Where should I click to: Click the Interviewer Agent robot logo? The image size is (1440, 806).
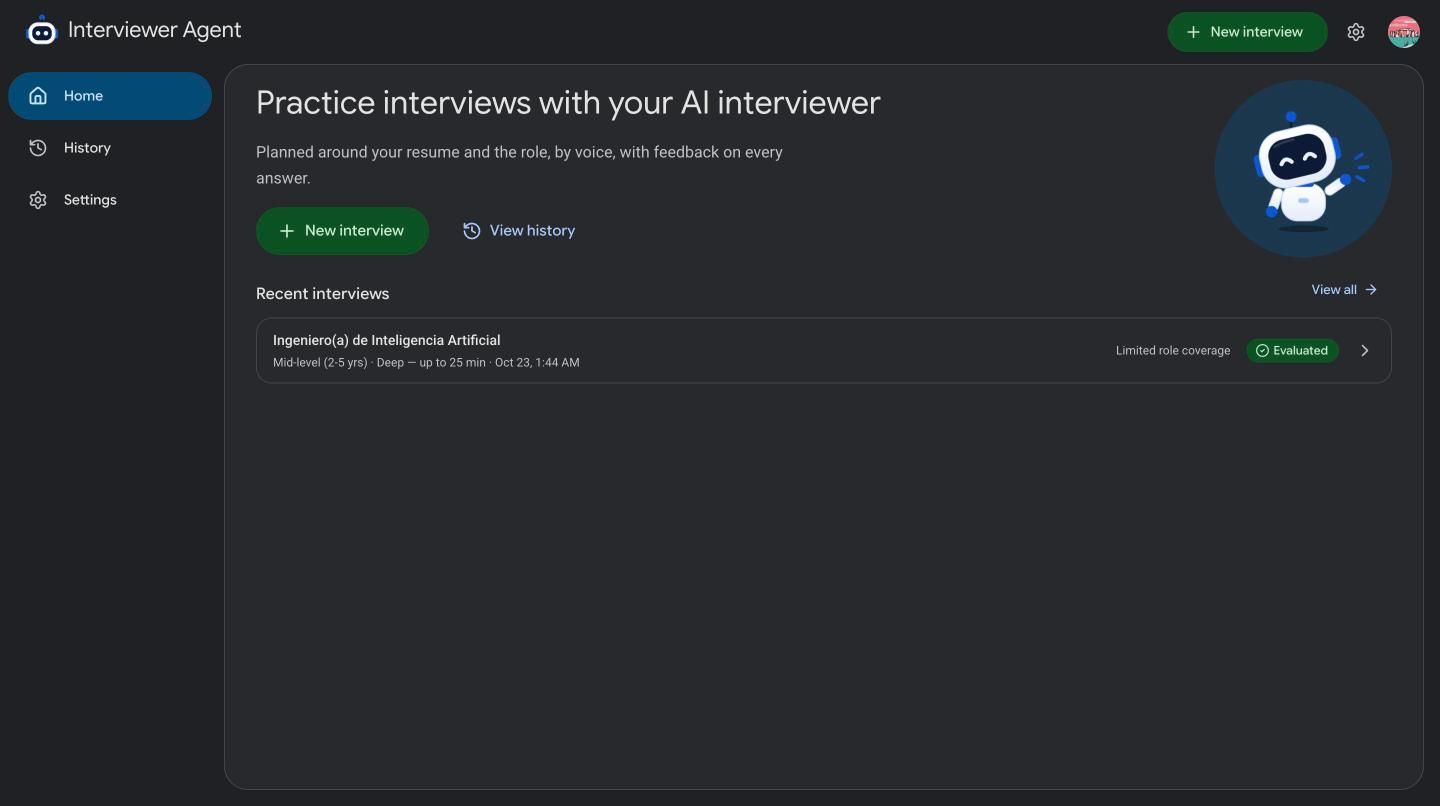click(41, 31)
